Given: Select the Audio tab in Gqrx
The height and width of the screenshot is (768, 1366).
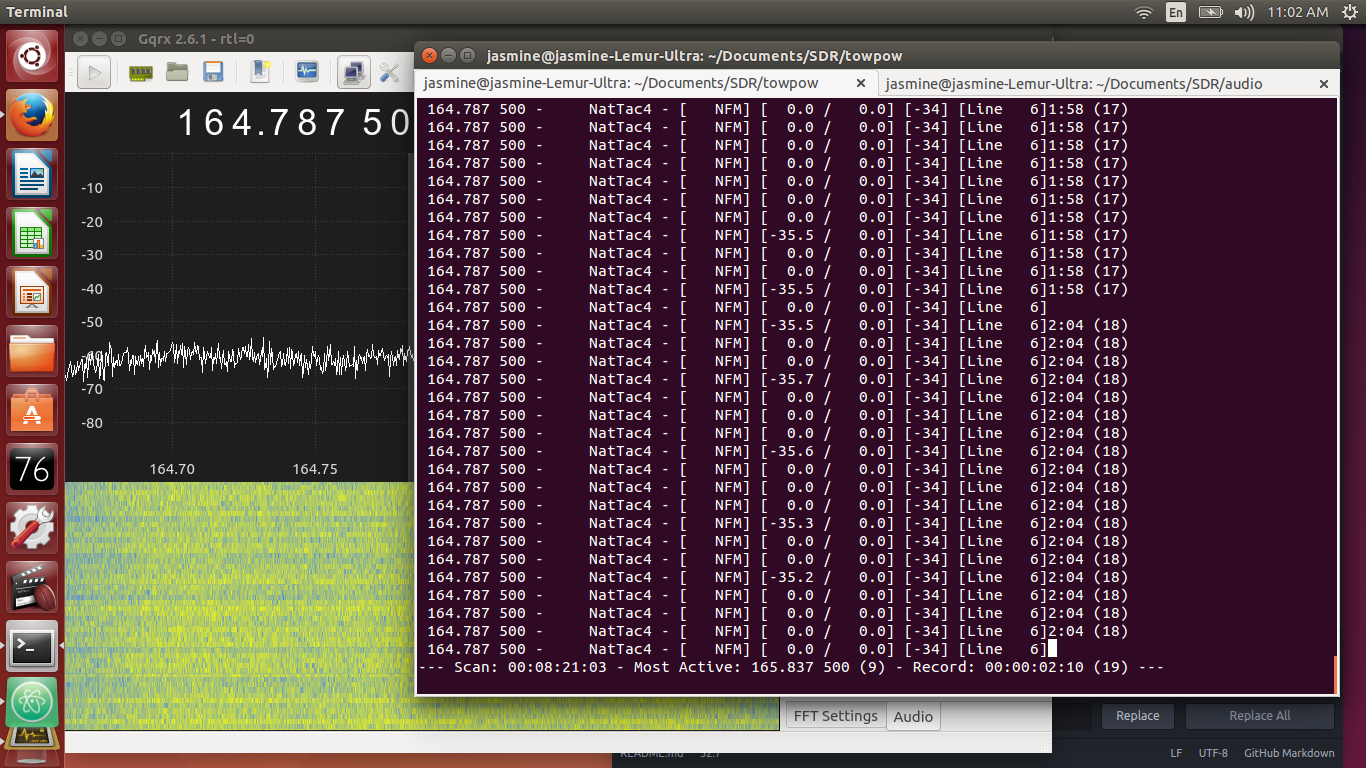Looking at the screenshot, I should tap(913, 716).
